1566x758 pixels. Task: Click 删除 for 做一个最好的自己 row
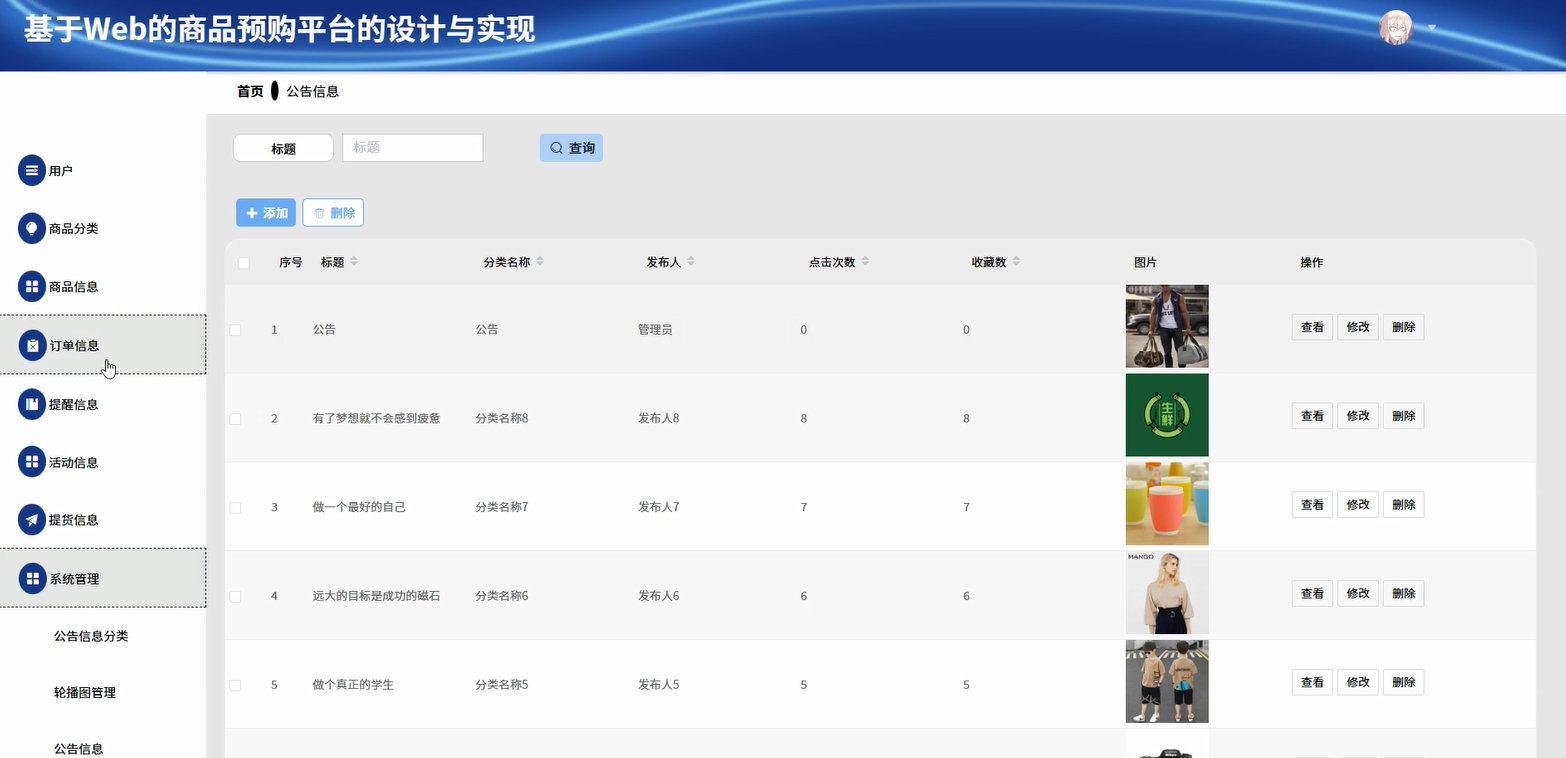click(x=1403, y=505)
